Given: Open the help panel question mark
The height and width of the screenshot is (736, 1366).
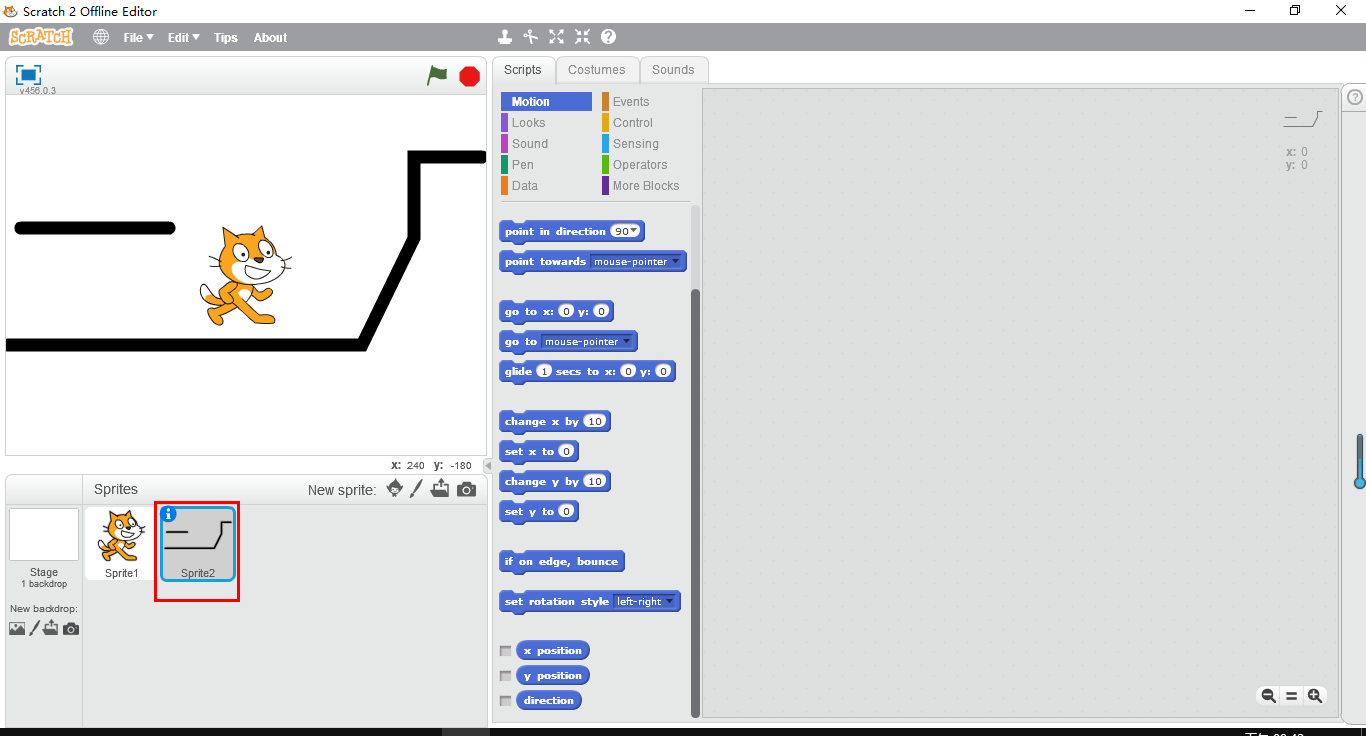Looking at the screenshot, I should coord(1355,97).
